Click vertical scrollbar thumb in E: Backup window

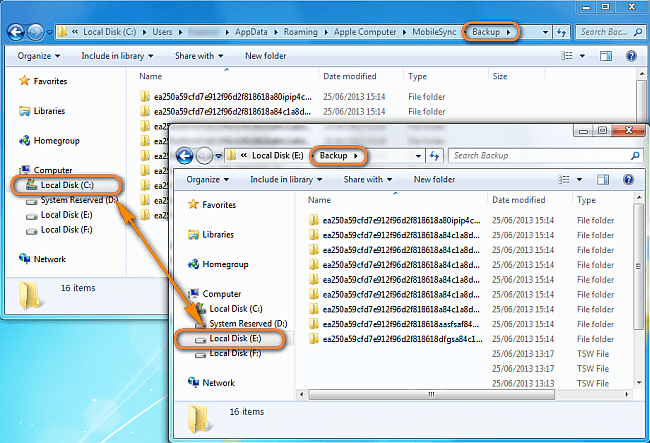[x=638, y=266]
